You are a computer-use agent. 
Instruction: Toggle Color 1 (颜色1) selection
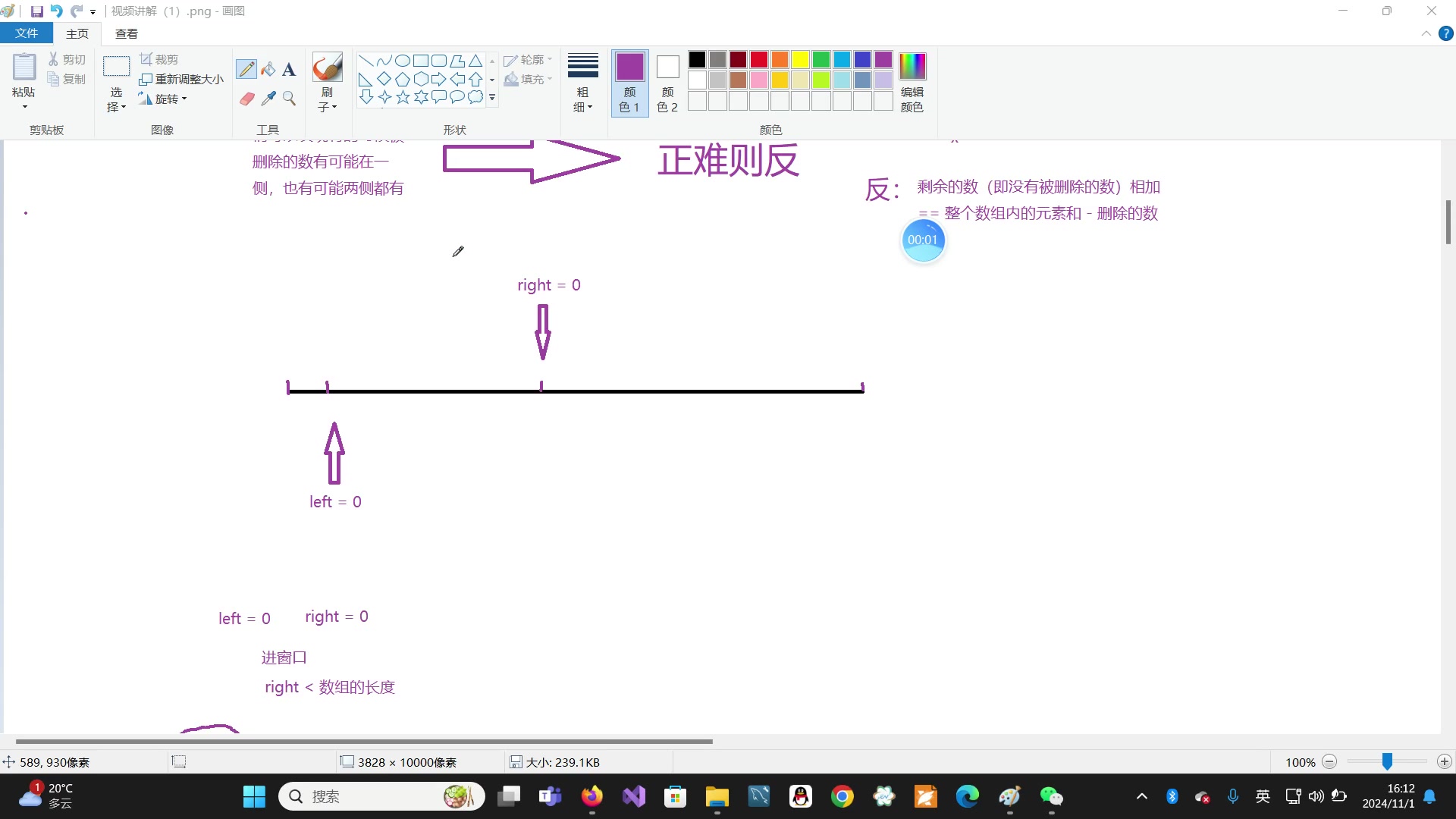(629, 83)
